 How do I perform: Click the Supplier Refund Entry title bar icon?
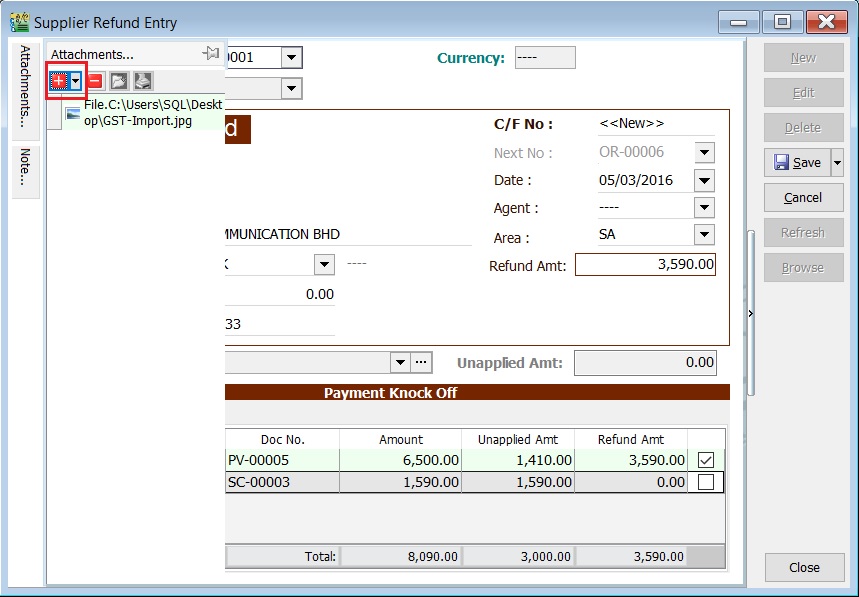click(x=18, y=22)
